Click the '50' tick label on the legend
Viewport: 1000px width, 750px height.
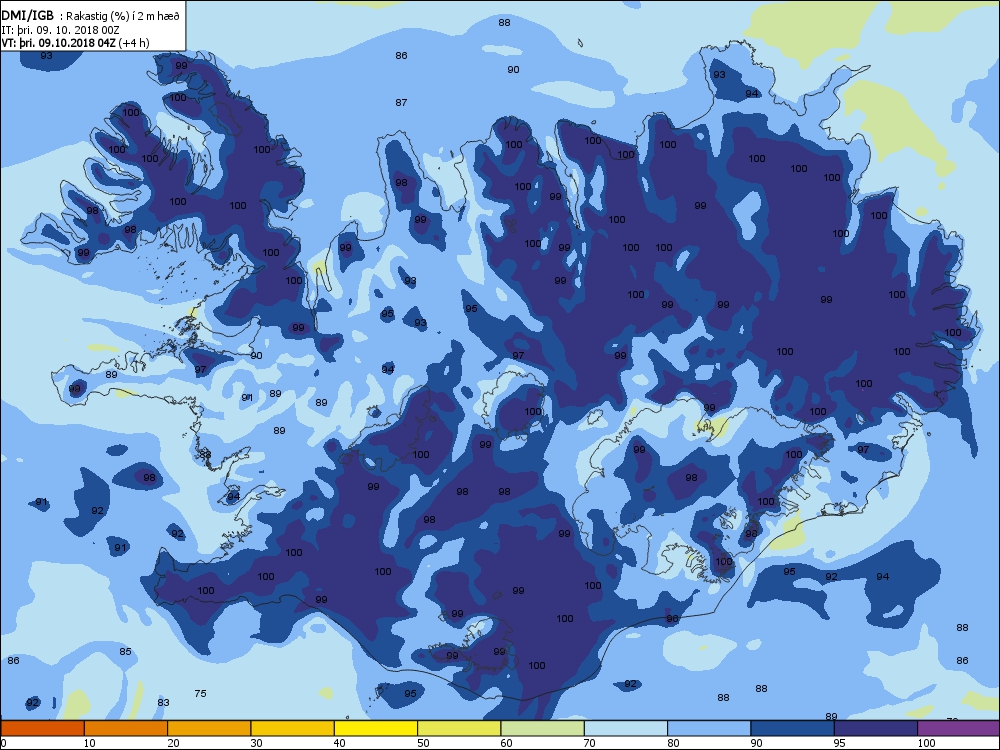tap(423, 743)
